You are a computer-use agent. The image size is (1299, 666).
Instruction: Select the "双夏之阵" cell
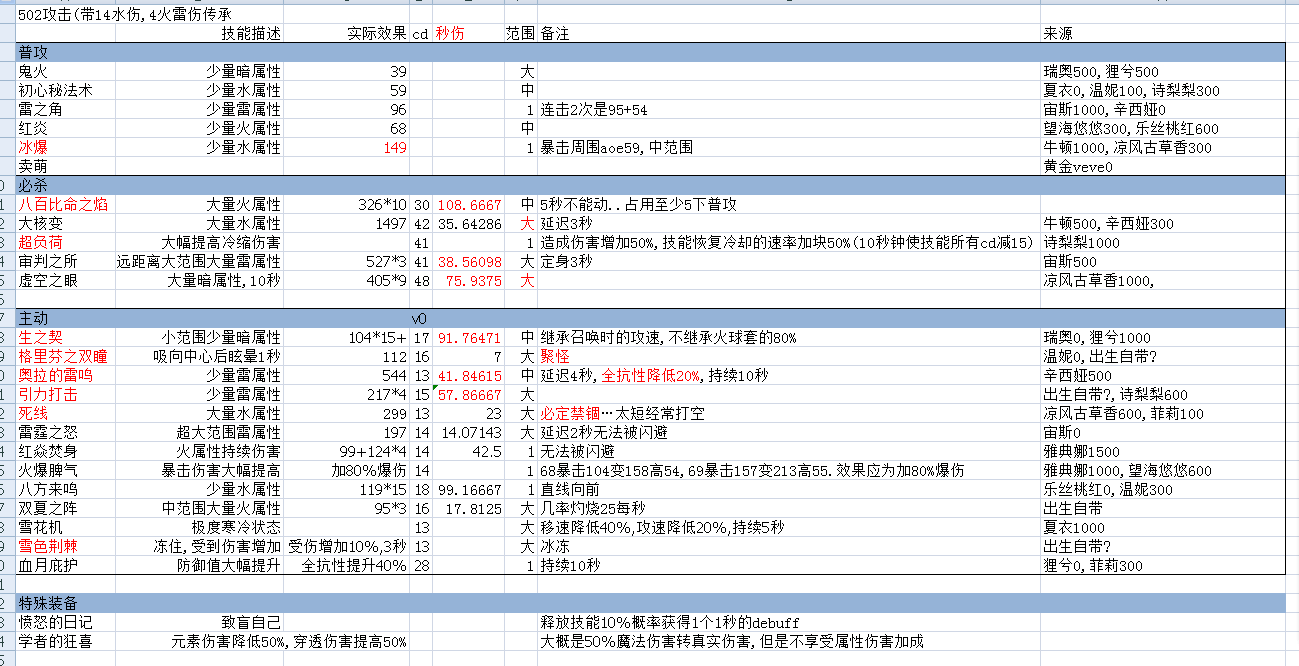47,508
